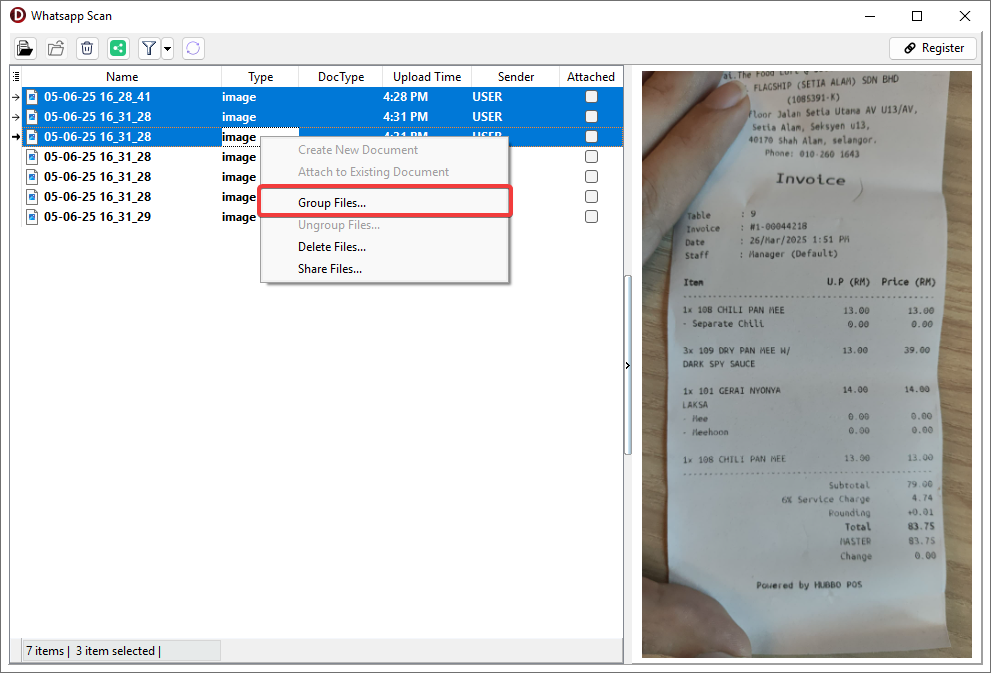991x673 pixels.
Task: Sort by Sender column header
Action: [516, 76]
